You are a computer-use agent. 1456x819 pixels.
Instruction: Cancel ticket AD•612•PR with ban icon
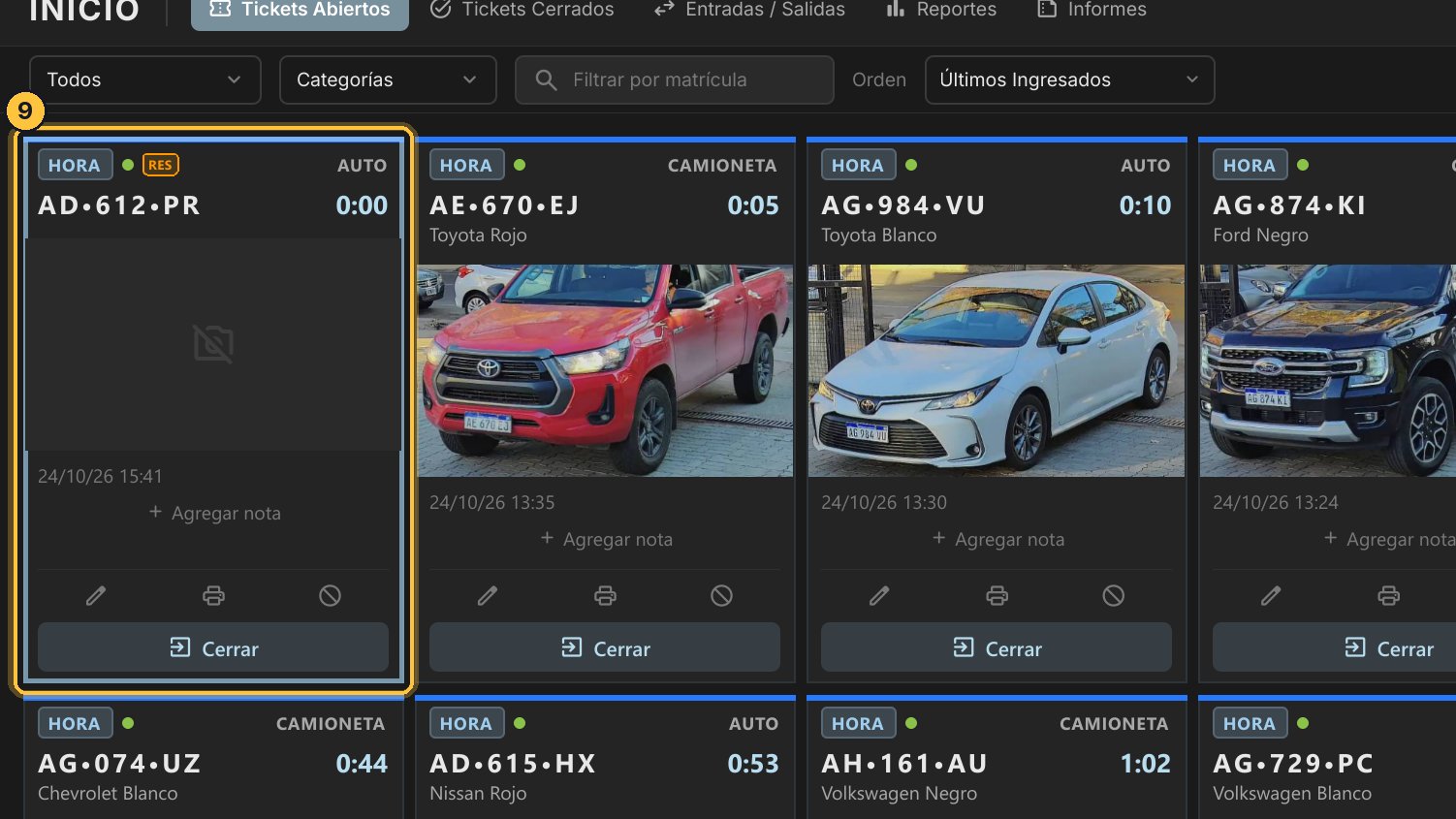330,595
